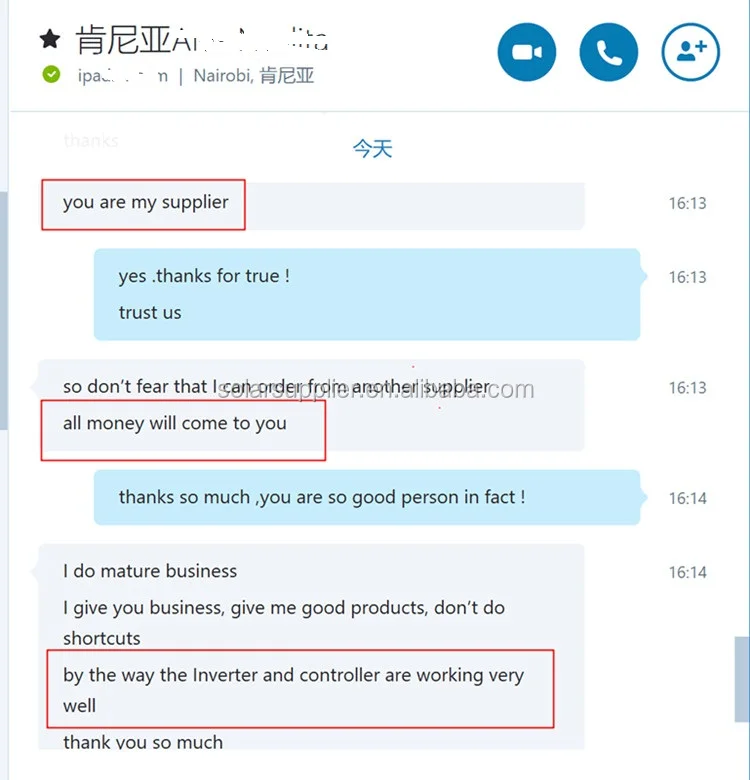750x780 pixels.
Task: Select the 'don't do shortcuts' message text
Action: pos(284,623)
